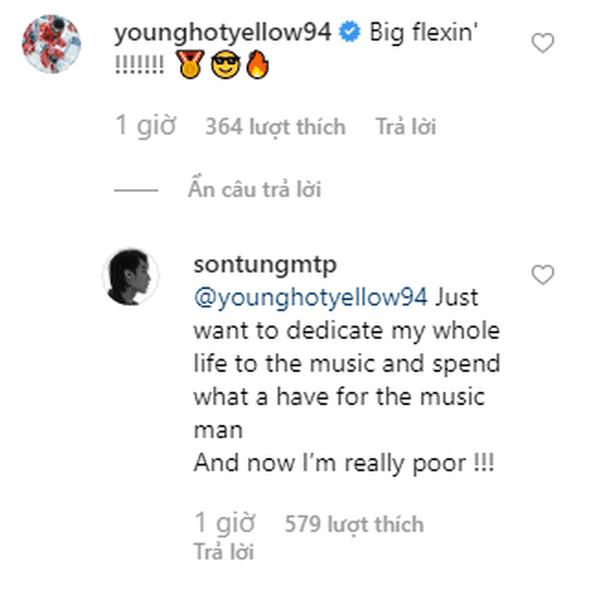Click the sunglasses face emoji
Viewport: 600px width, 600px height.
[x=223, y=68]
